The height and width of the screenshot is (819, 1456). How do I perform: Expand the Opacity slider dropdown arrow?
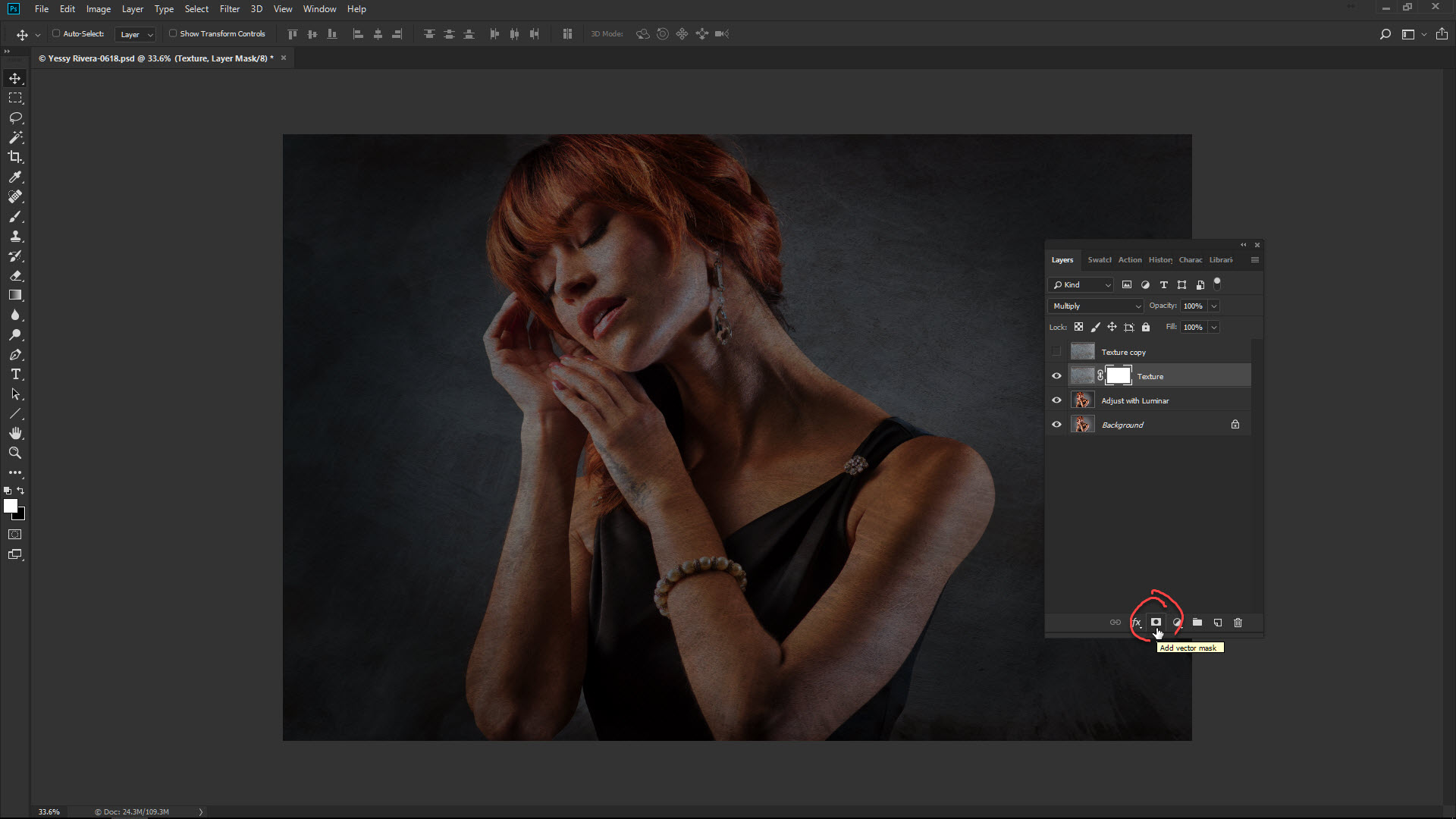(x=1214, y=306)
